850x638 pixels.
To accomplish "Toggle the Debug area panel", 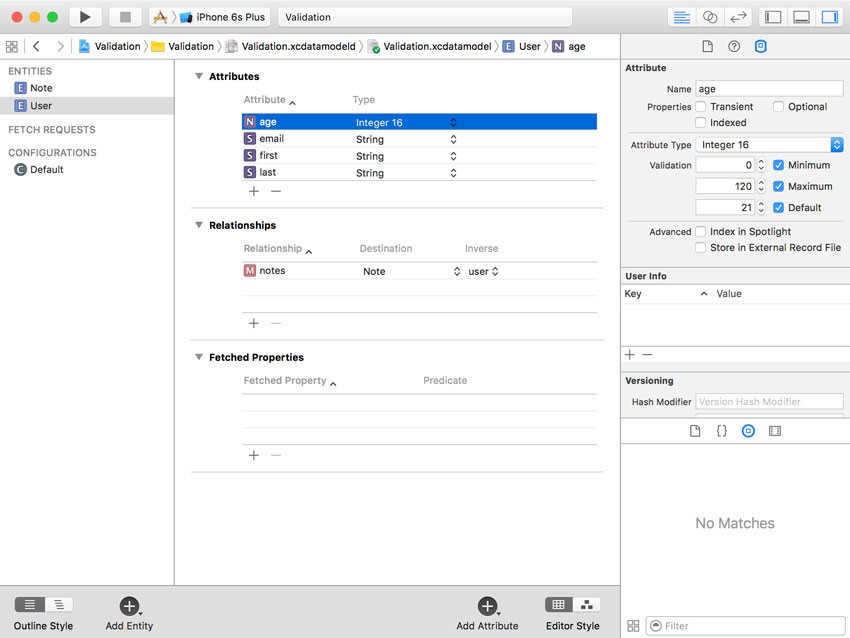I will [x=801, y=17].
